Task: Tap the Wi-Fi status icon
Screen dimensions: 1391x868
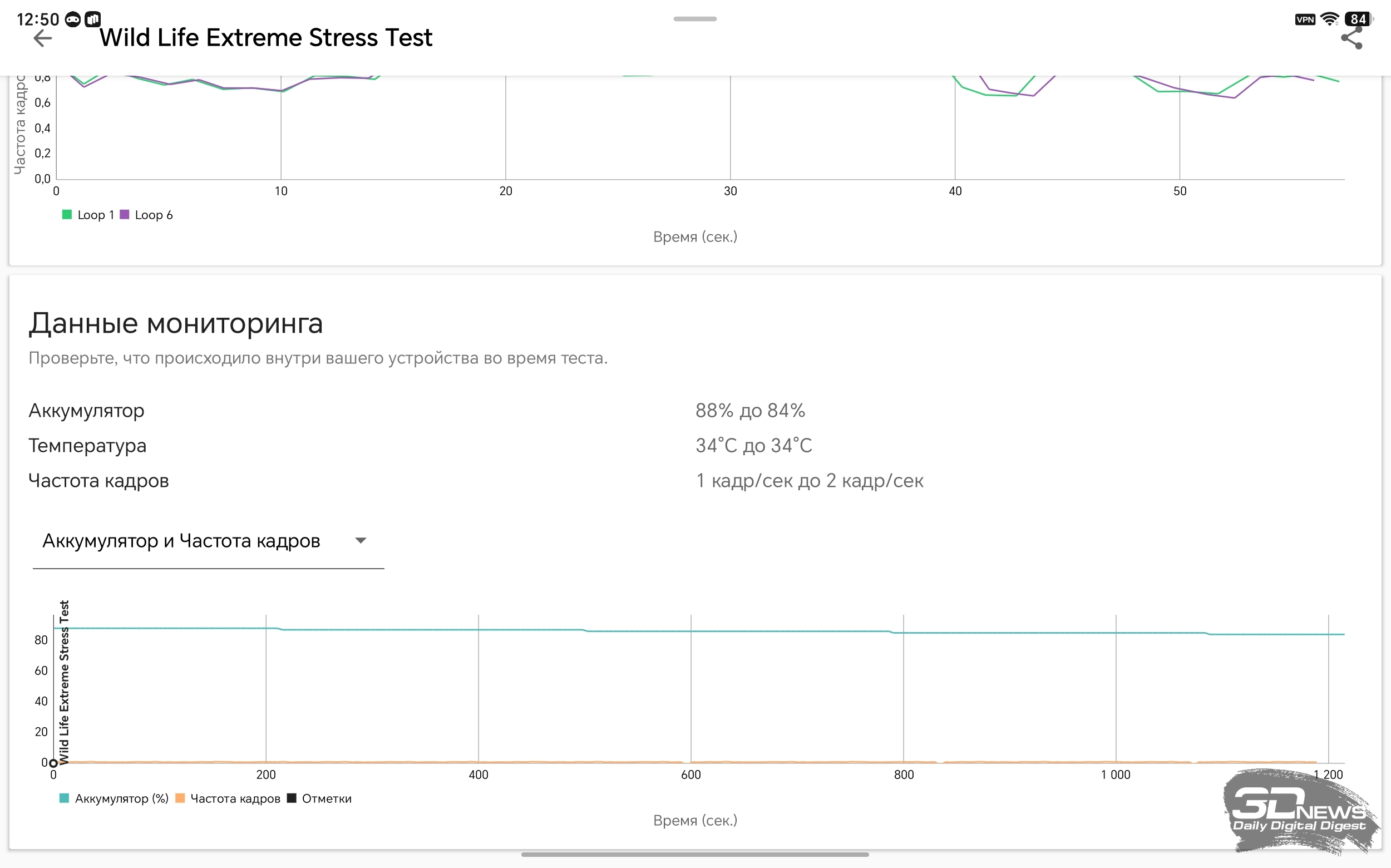Action: pos(1329,19)
